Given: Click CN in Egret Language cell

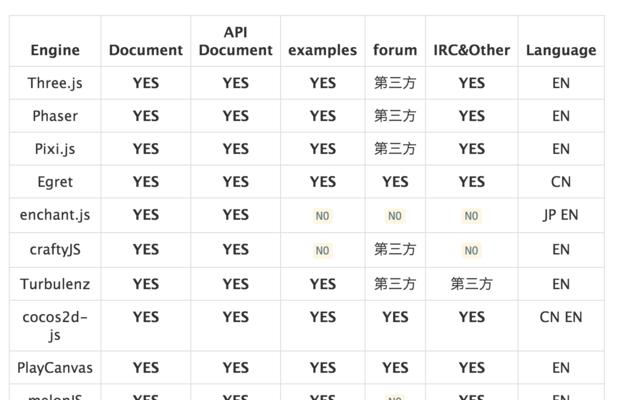Looking at the screenshot, I should point(561,182).
